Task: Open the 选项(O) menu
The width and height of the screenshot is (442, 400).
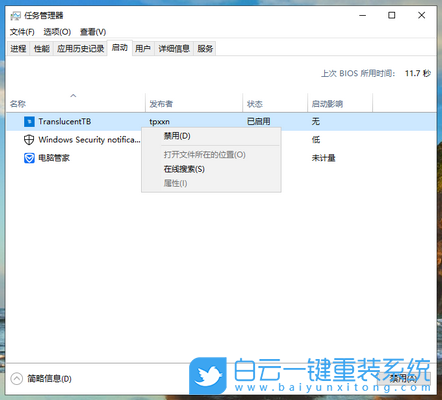Action: pos(57,32)
